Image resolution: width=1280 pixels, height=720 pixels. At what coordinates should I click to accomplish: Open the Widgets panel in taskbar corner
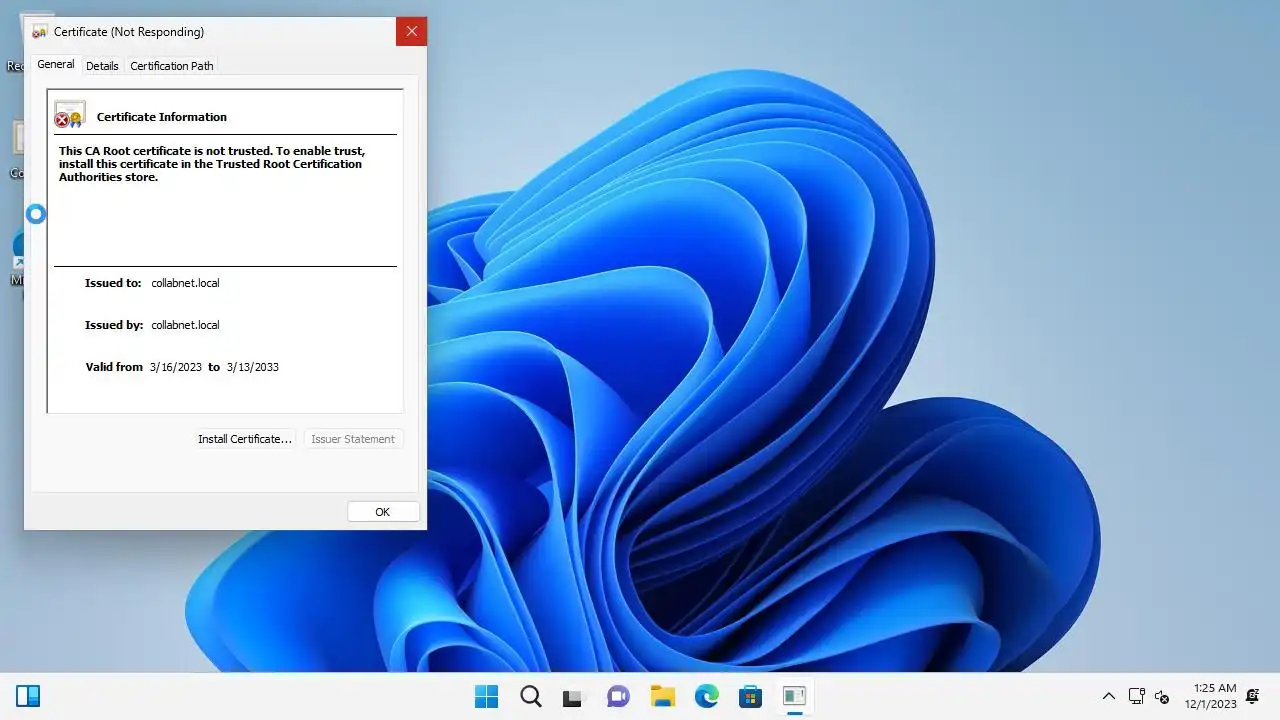[28, 696]
